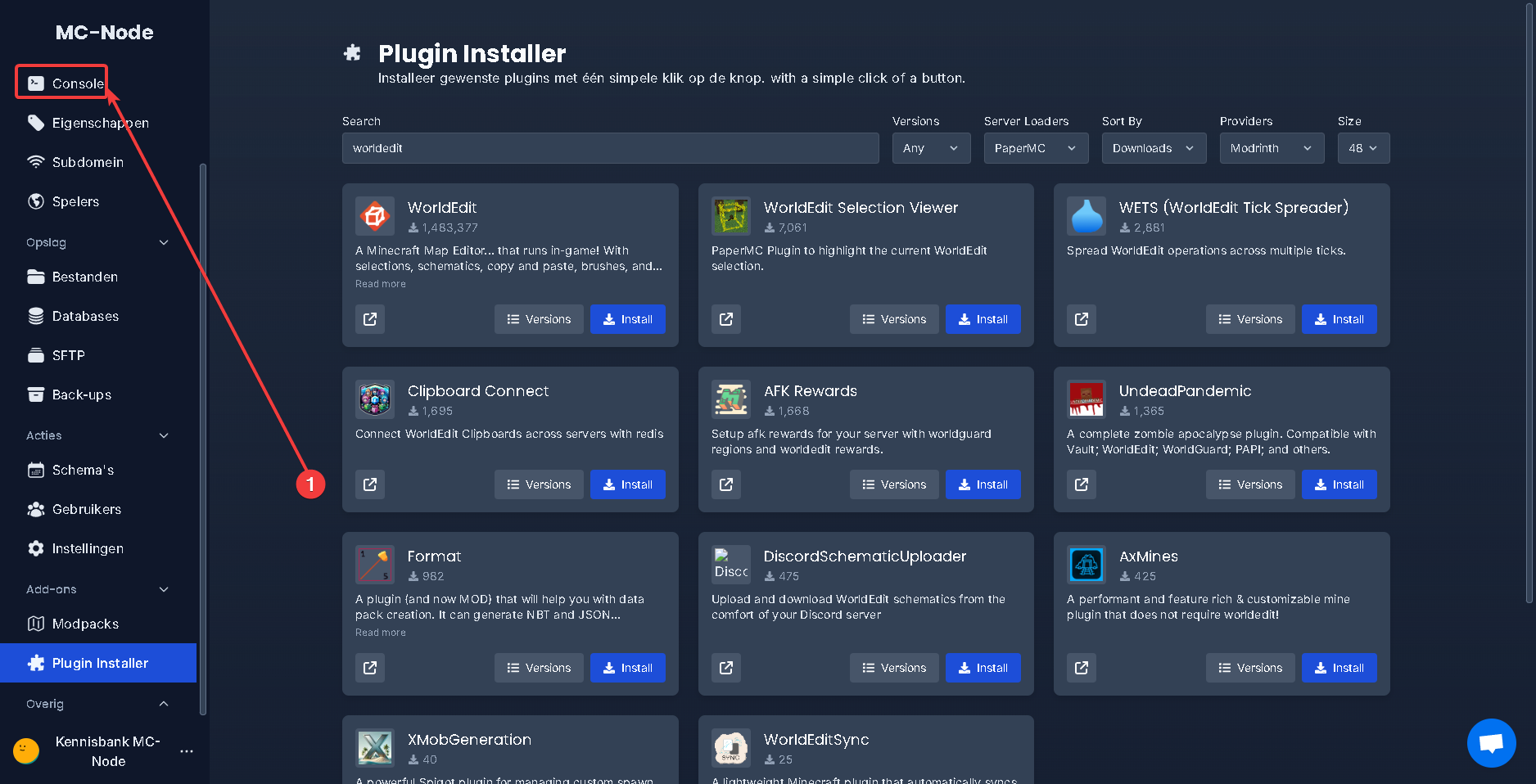This screenshot has height=784, width=1536.
Task: Show Versions for WorldEdit
Action: coord(539,319)
